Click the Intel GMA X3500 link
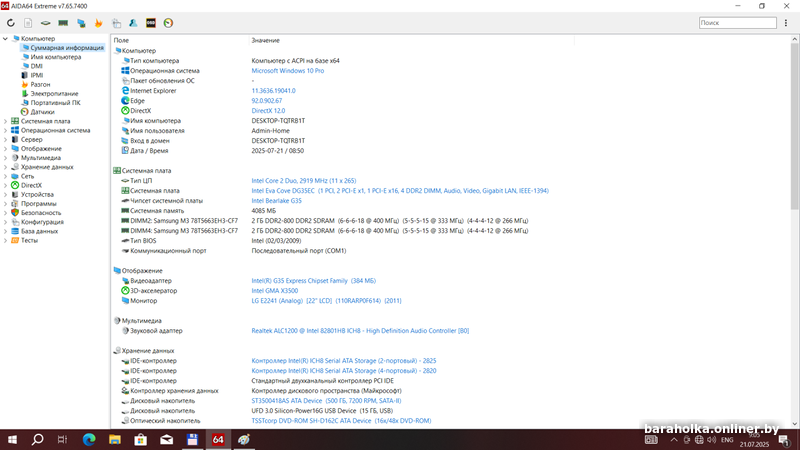This screenshot has height=450, width=800. 274,291
